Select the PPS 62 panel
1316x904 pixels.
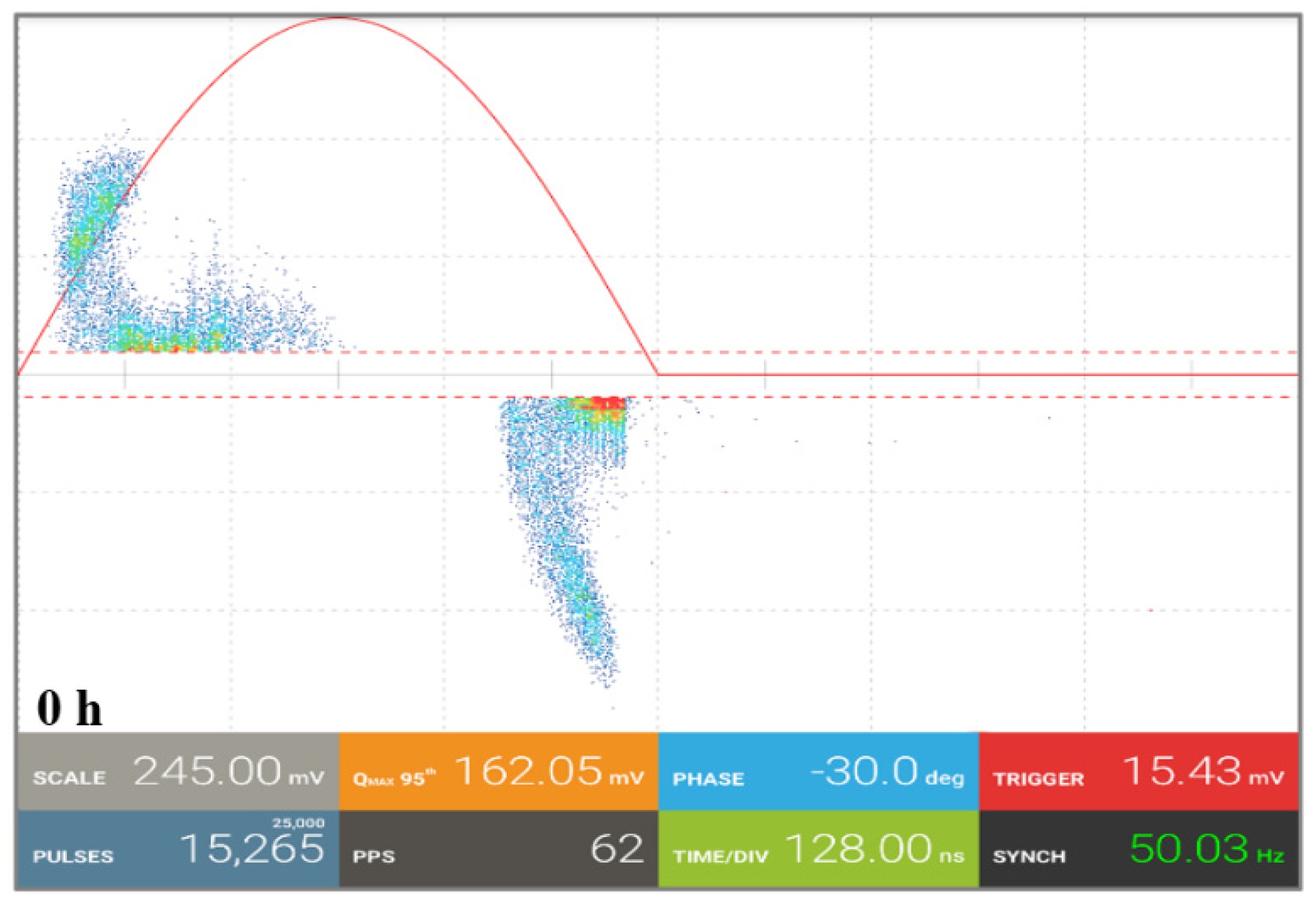tap(498, 849)
